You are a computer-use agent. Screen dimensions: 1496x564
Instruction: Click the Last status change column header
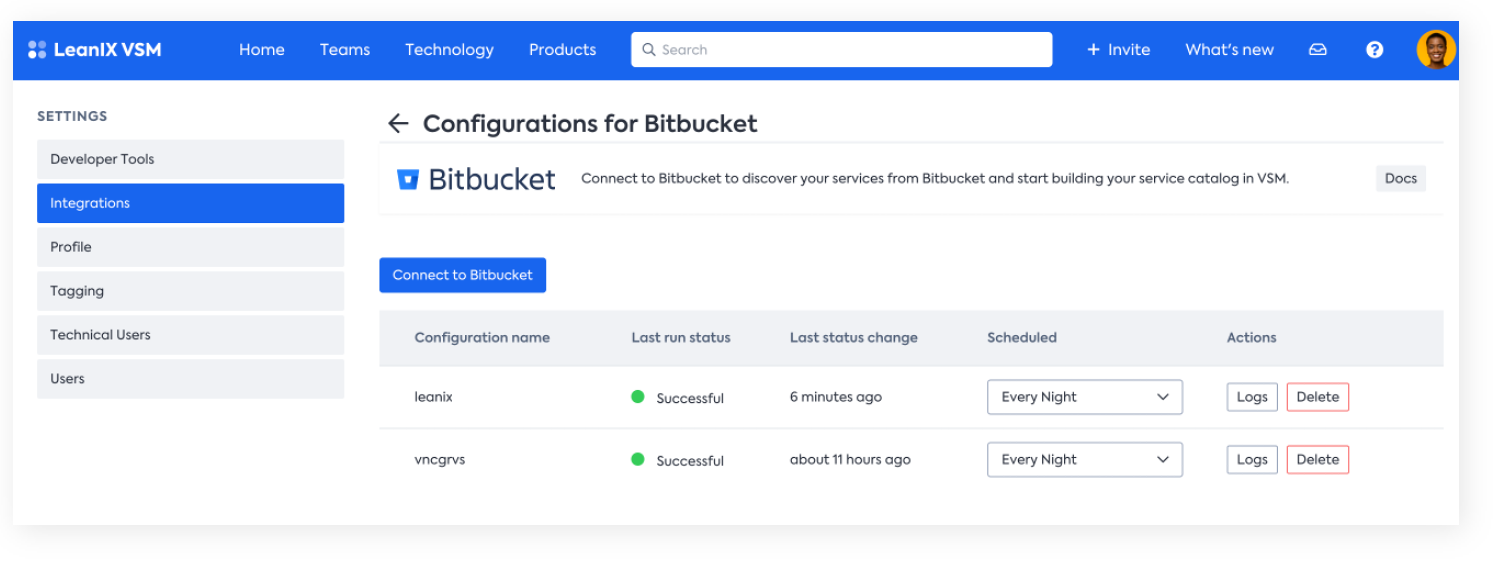click(853, 337)
